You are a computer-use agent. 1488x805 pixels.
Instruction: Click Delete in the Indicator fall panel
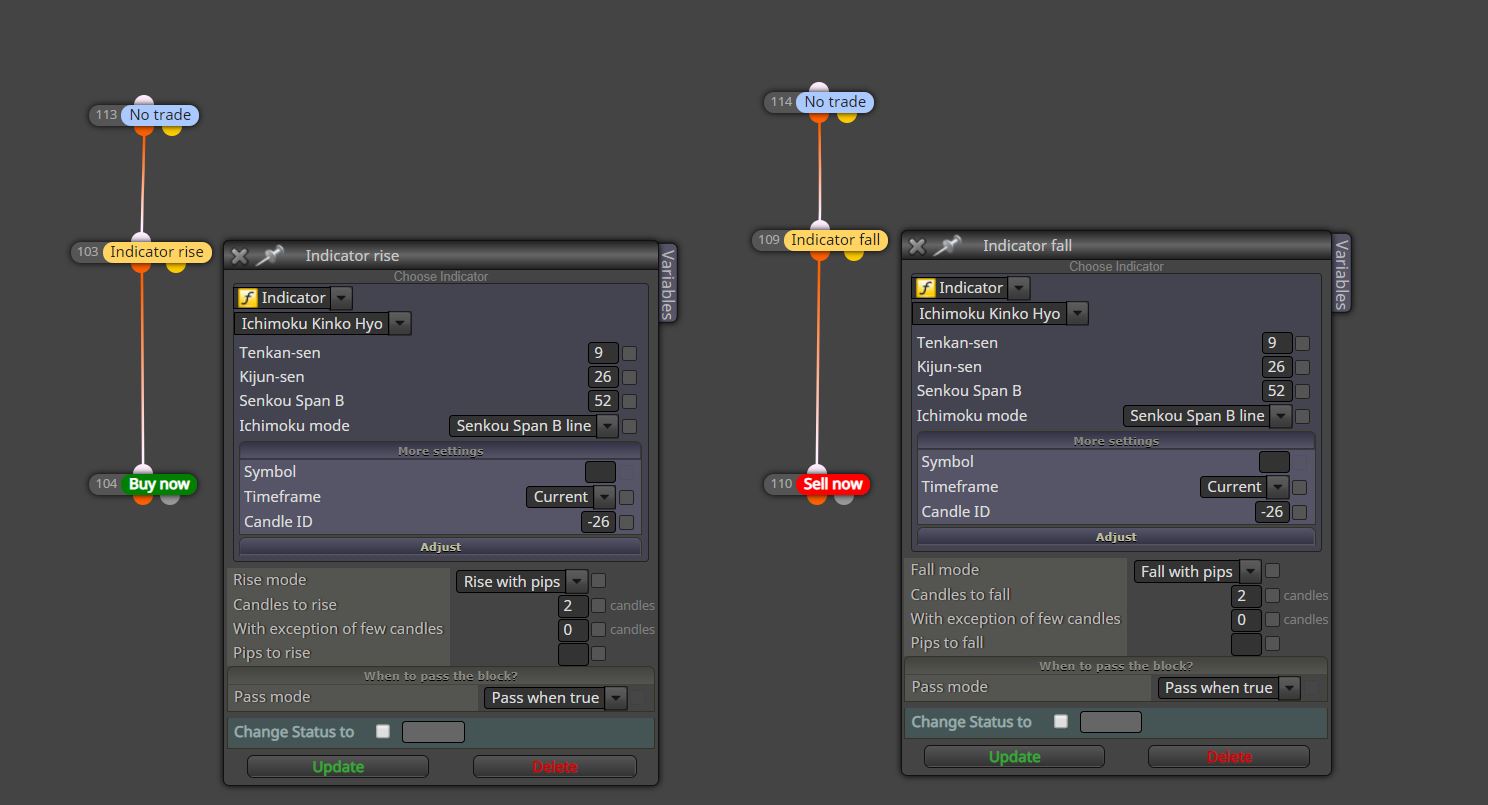coord(1229,757)
